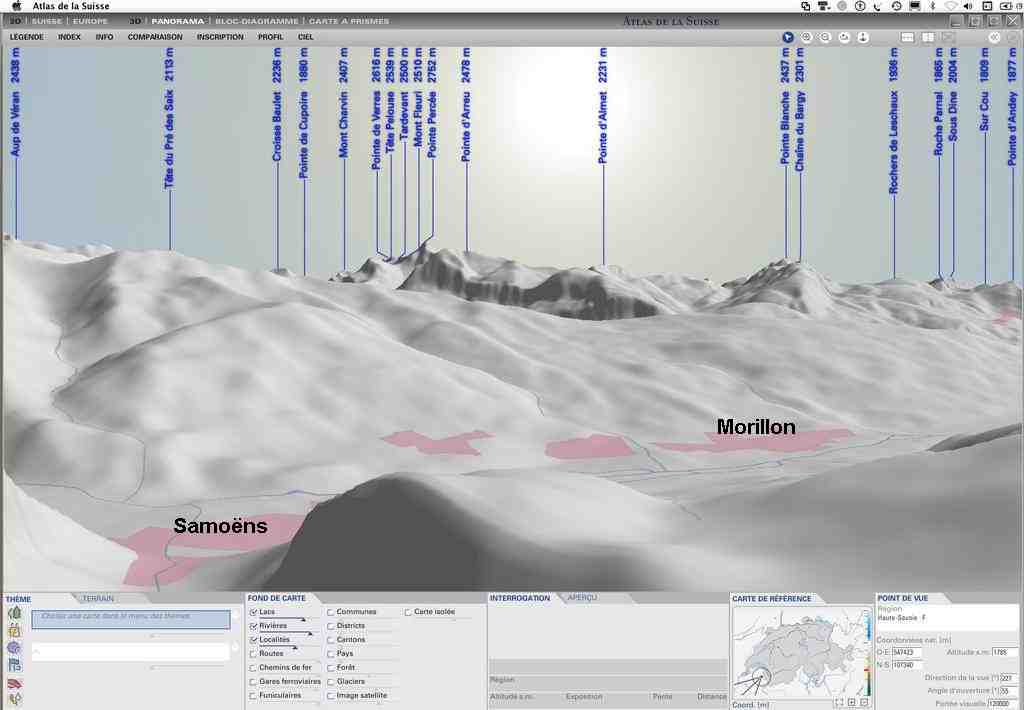
Task: Select the arrow pointer tool
Action: pos(788,37)
